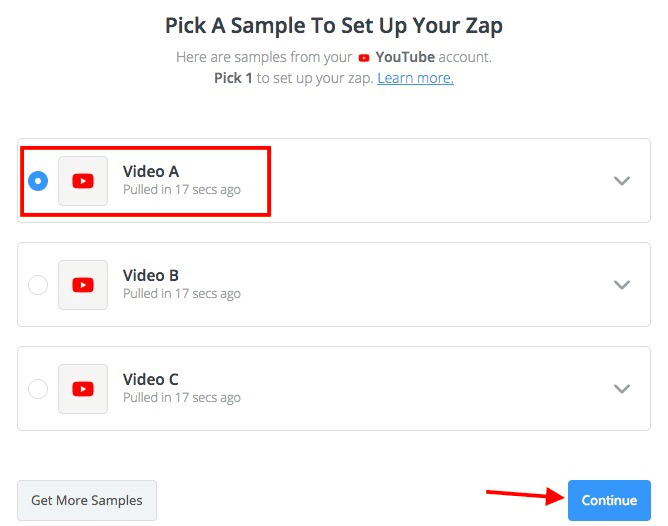Select the Video A radio button
Viewport: 668px width, 526px height.
38,181
